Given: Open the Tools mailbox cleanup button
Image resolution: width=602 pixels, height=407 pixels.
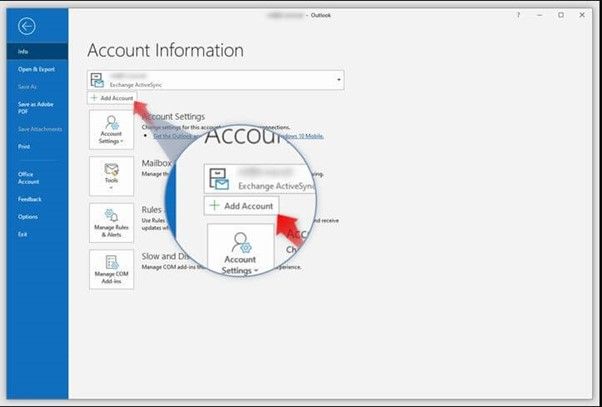Looking at the screenshot, I should tap(111, 174).
